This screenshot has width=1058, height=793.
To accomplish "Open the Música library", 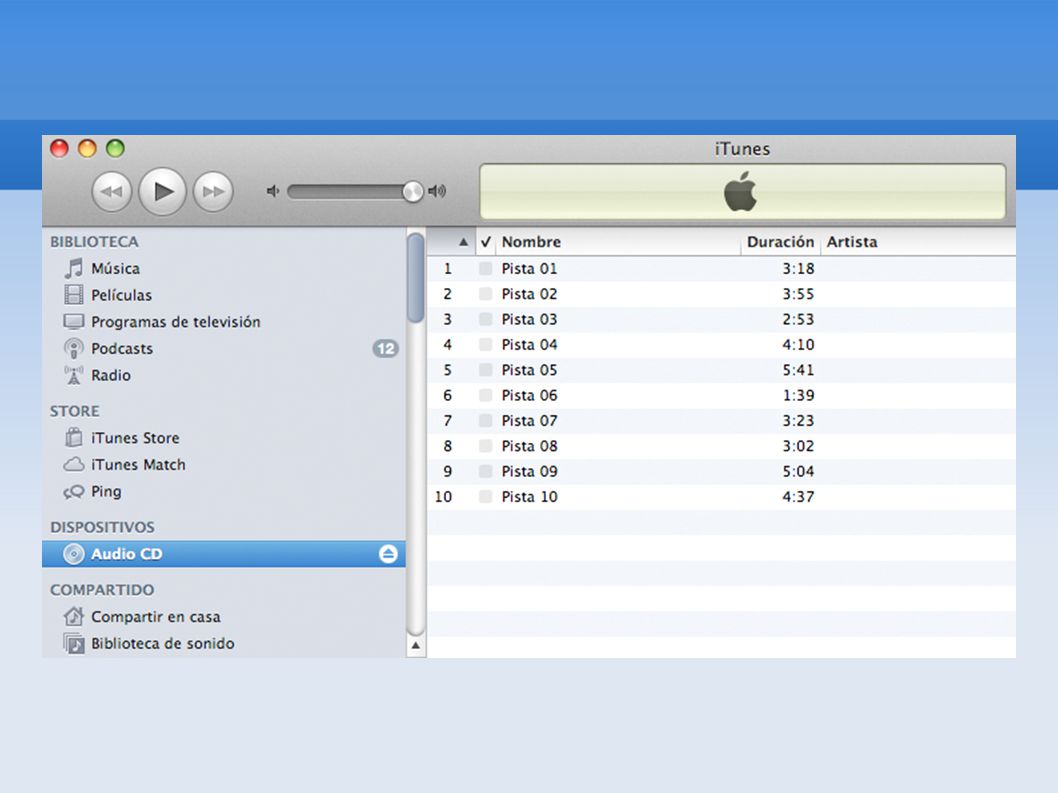I will click(x=115, y=269).
